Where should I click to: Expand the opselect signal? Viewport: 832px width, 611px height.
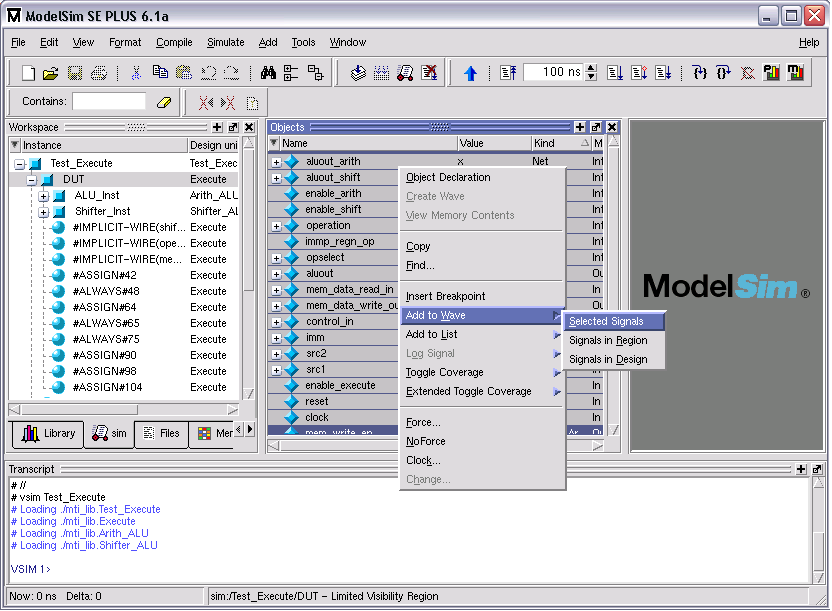coord(276,258)
